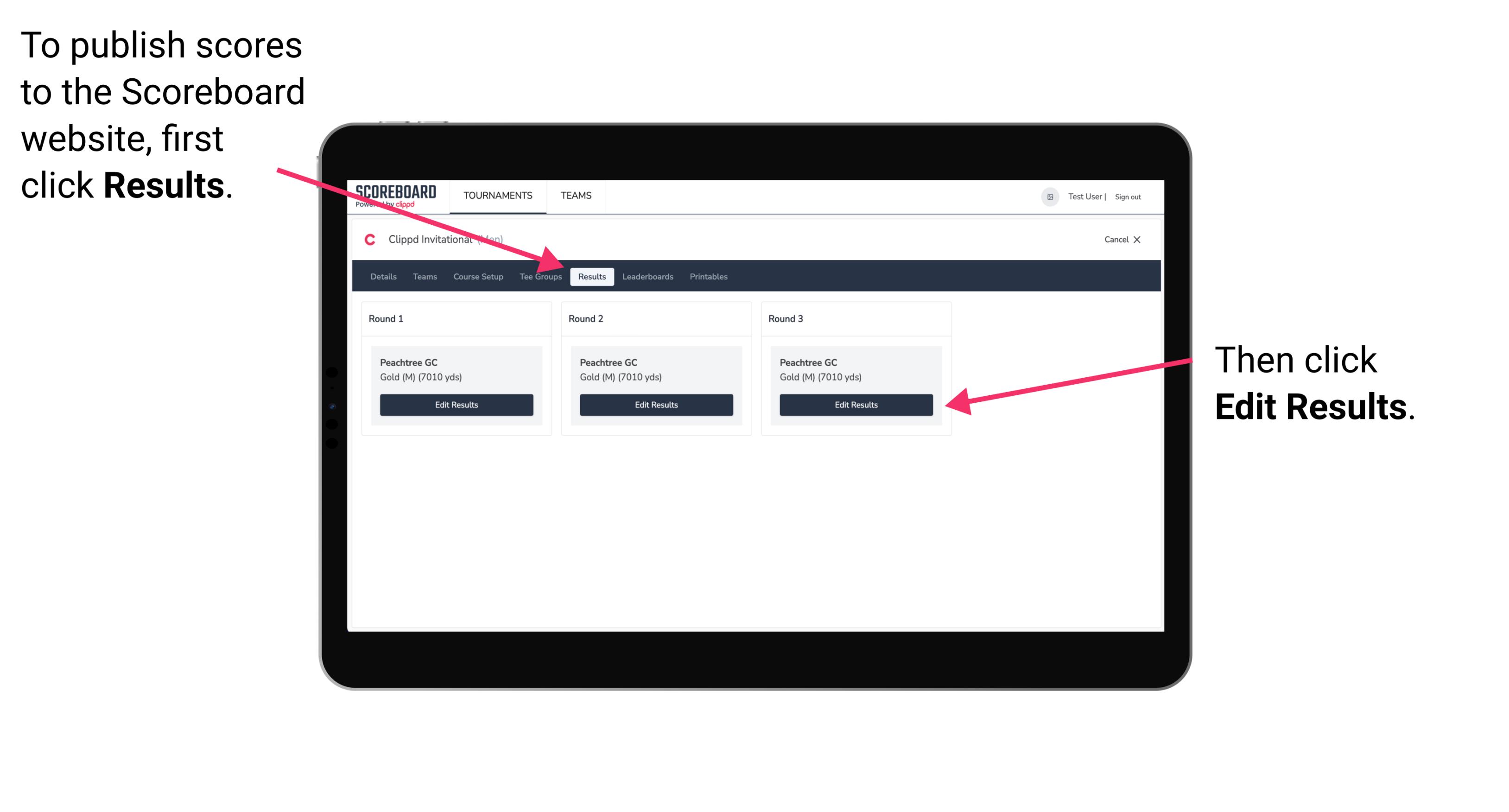Click Edit Results for Round 3
The height and width of the screenshot is (812, 1509).
click(x=854, y=405)
